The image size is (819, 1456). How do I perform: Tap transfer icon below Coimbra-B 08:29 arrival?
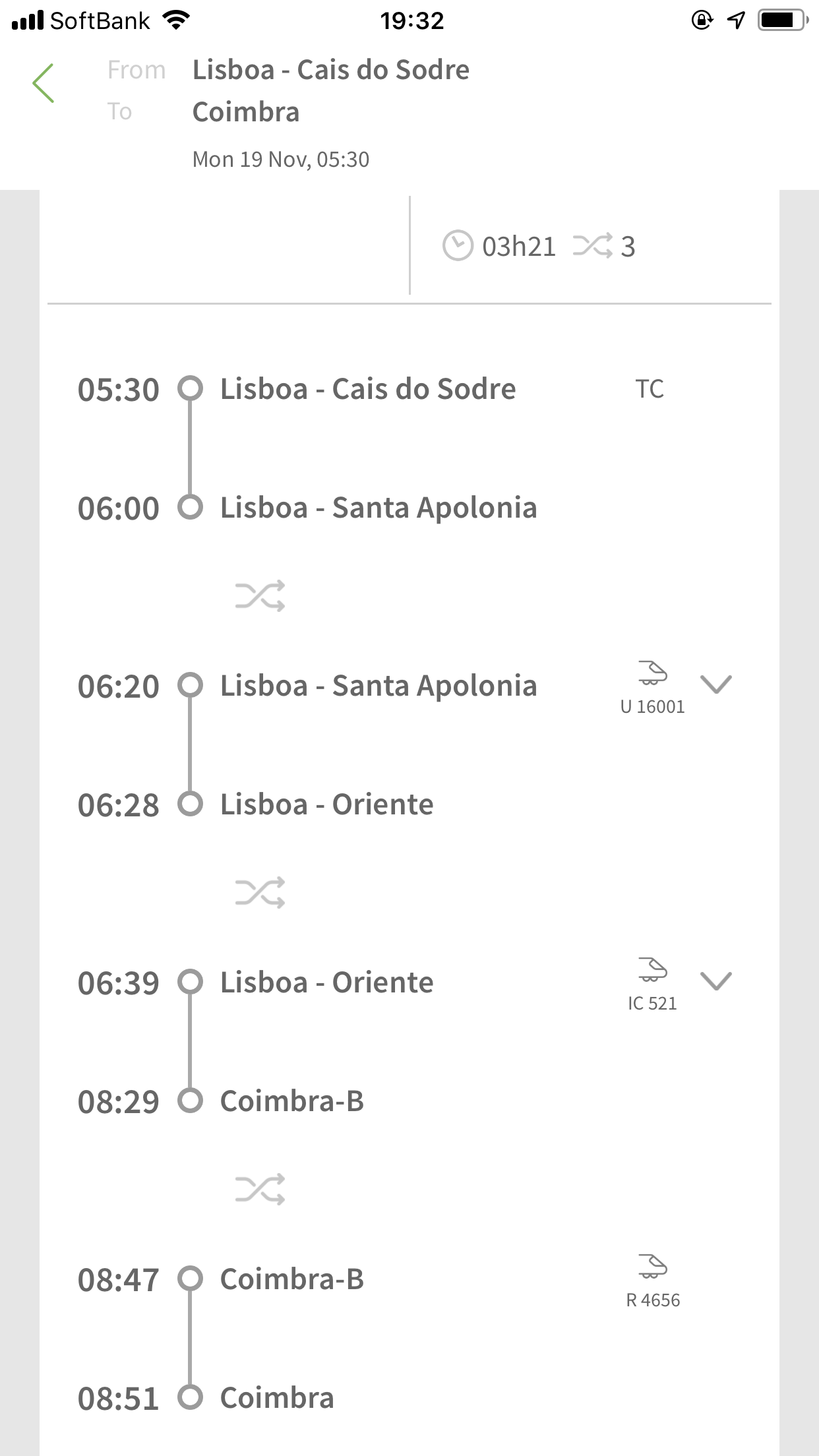tap(260, 1190)
